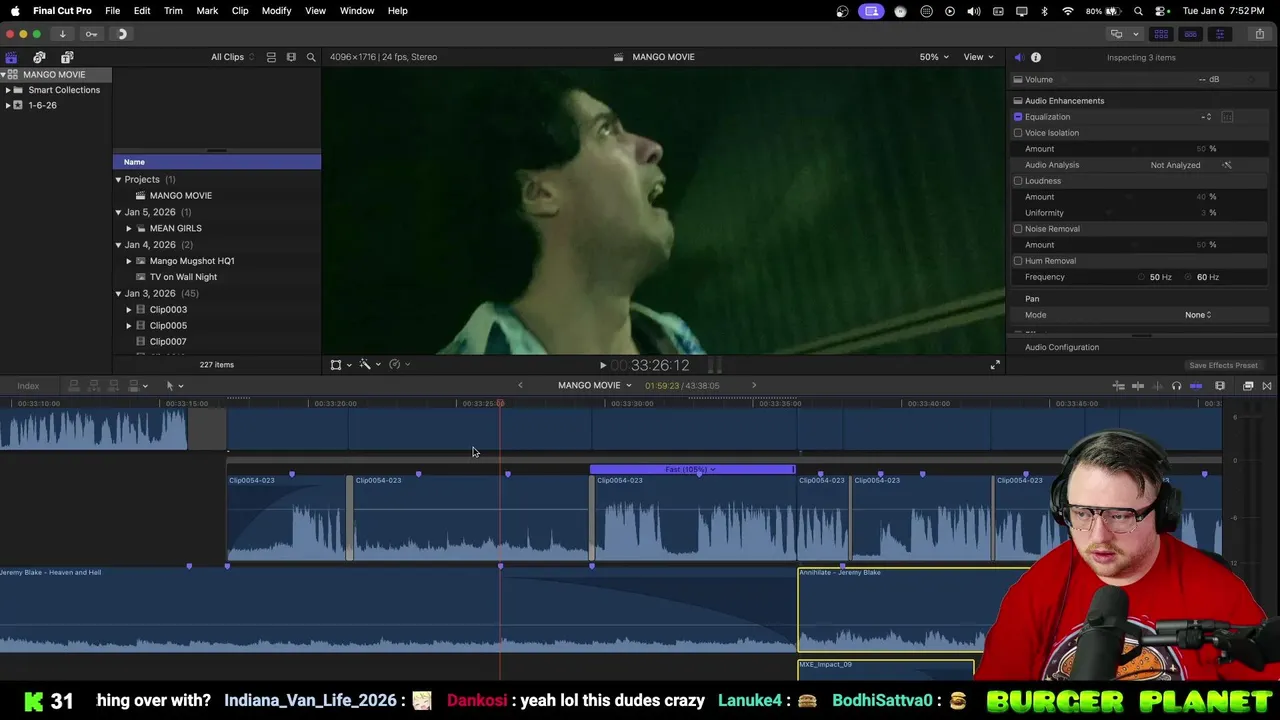Screen dimensions: 1280x720
Task: Go back in timeline history arrow
Action: (520, 386)
